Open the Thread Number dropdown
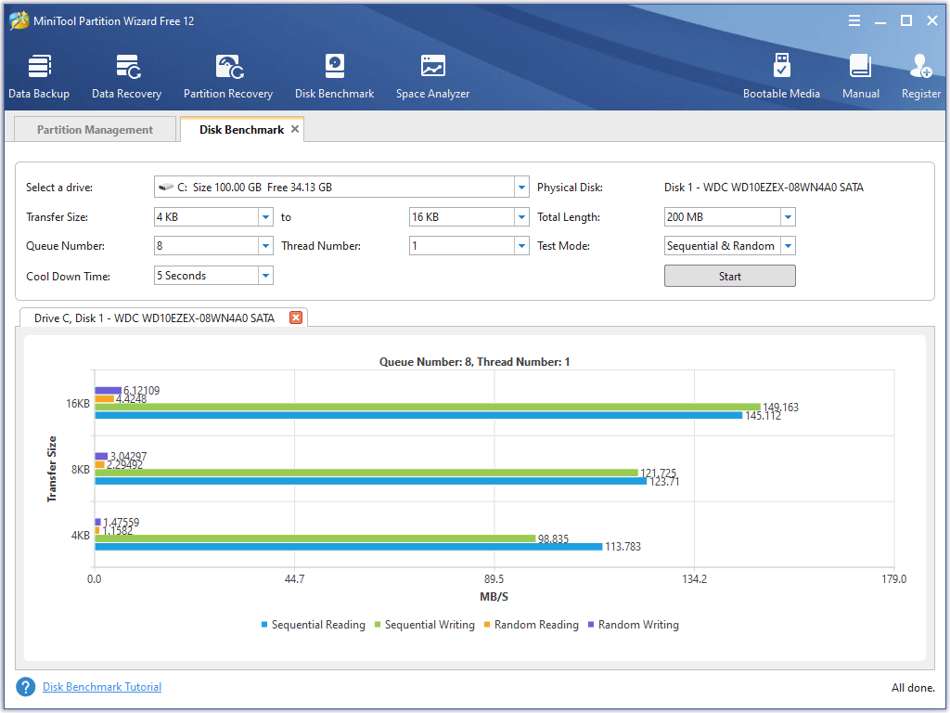Image resolution: width=950 pixels, height=713 pixels. [x=522, y=246]
